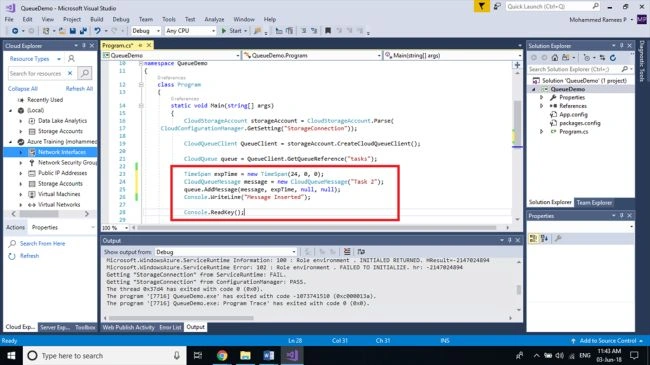Click the Open File folder icon
This screenshot has width=650, height=365.
tap(62, 31)
